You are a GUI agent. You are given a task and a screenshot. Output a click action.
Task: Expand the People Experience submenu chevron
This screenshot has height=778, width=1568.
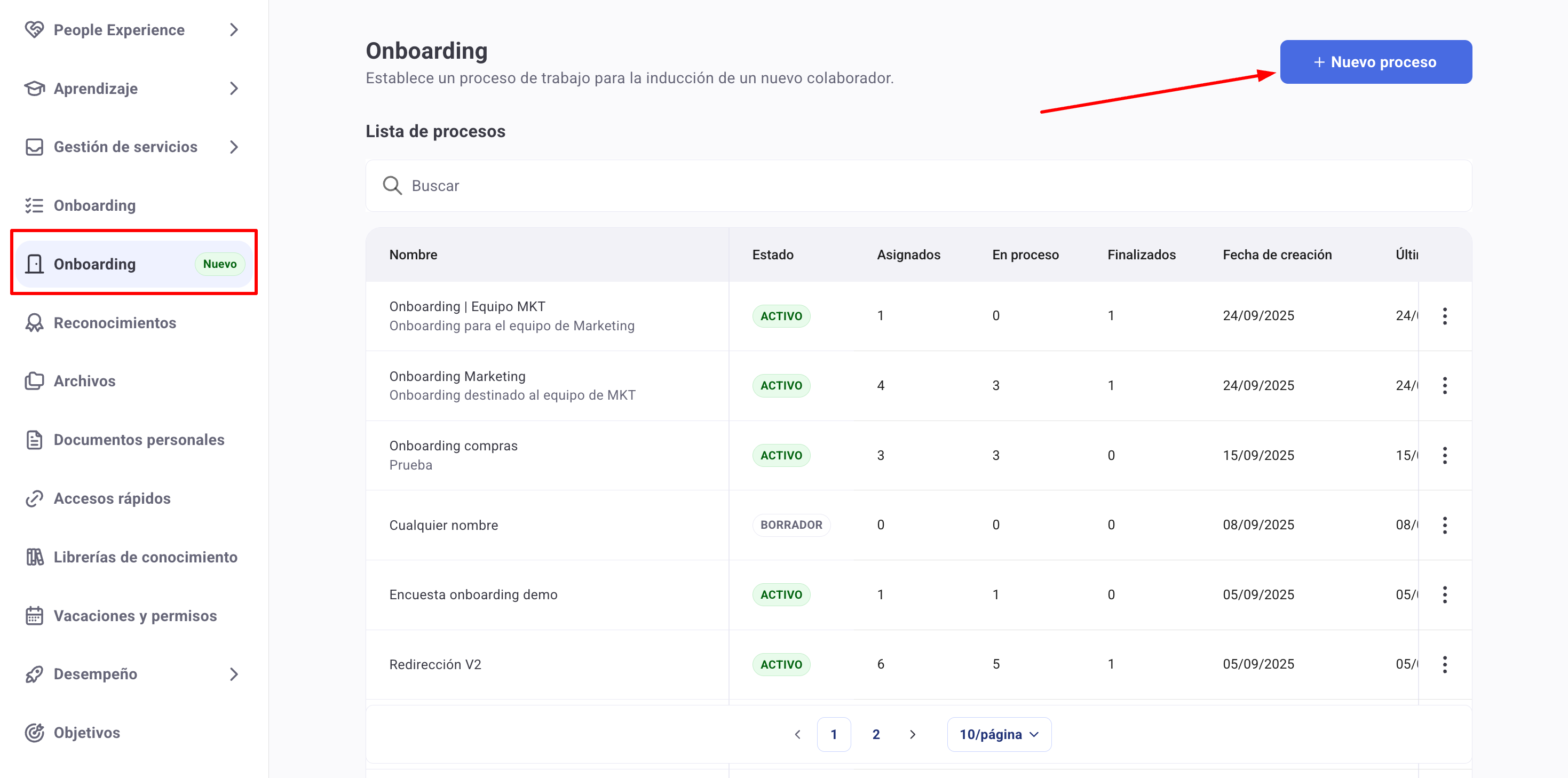coord(234,29)
